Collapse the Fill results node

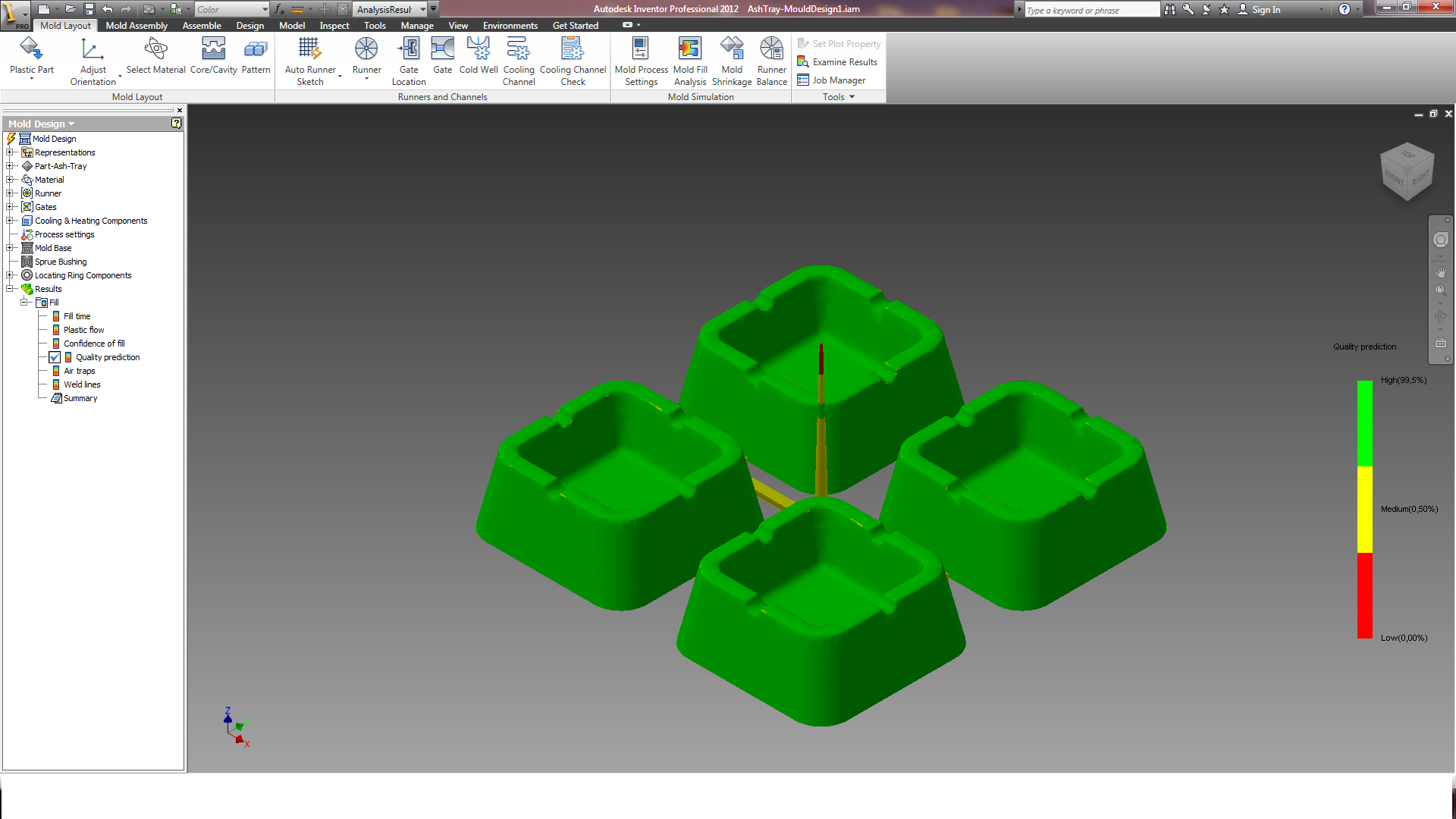[24, 303]
